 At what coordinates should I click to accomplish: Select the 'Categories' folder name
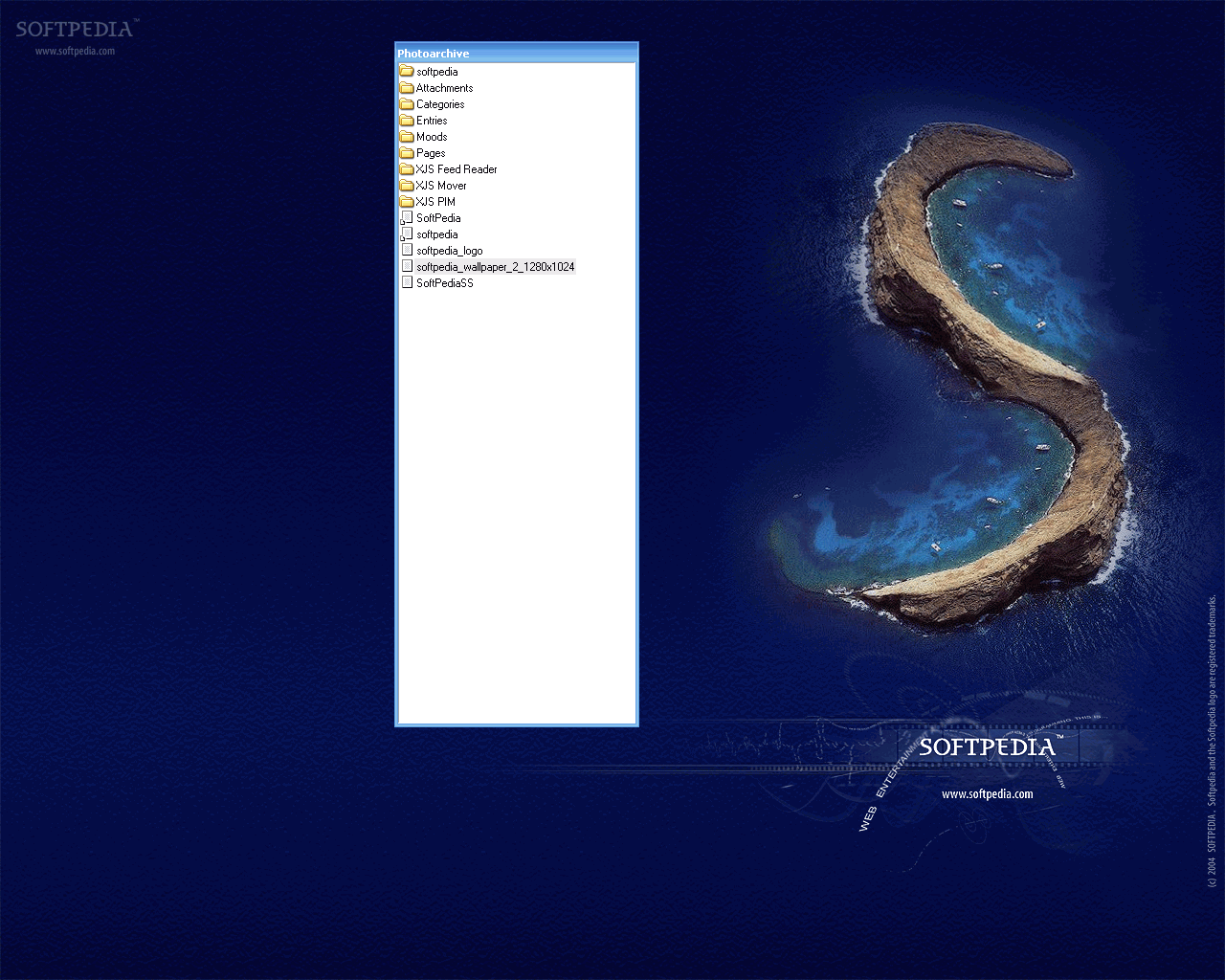pos(440,104)
